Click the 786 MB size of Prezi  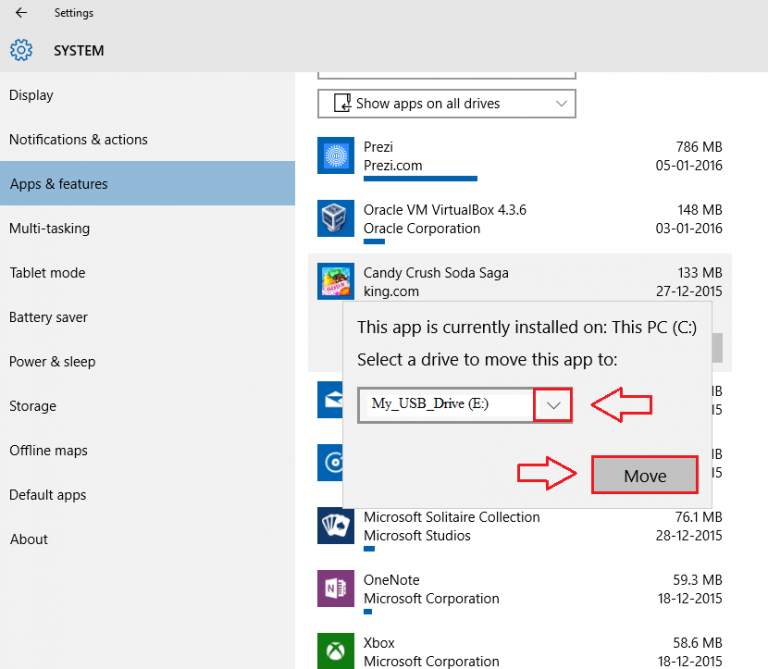click(x=699, y=147)
